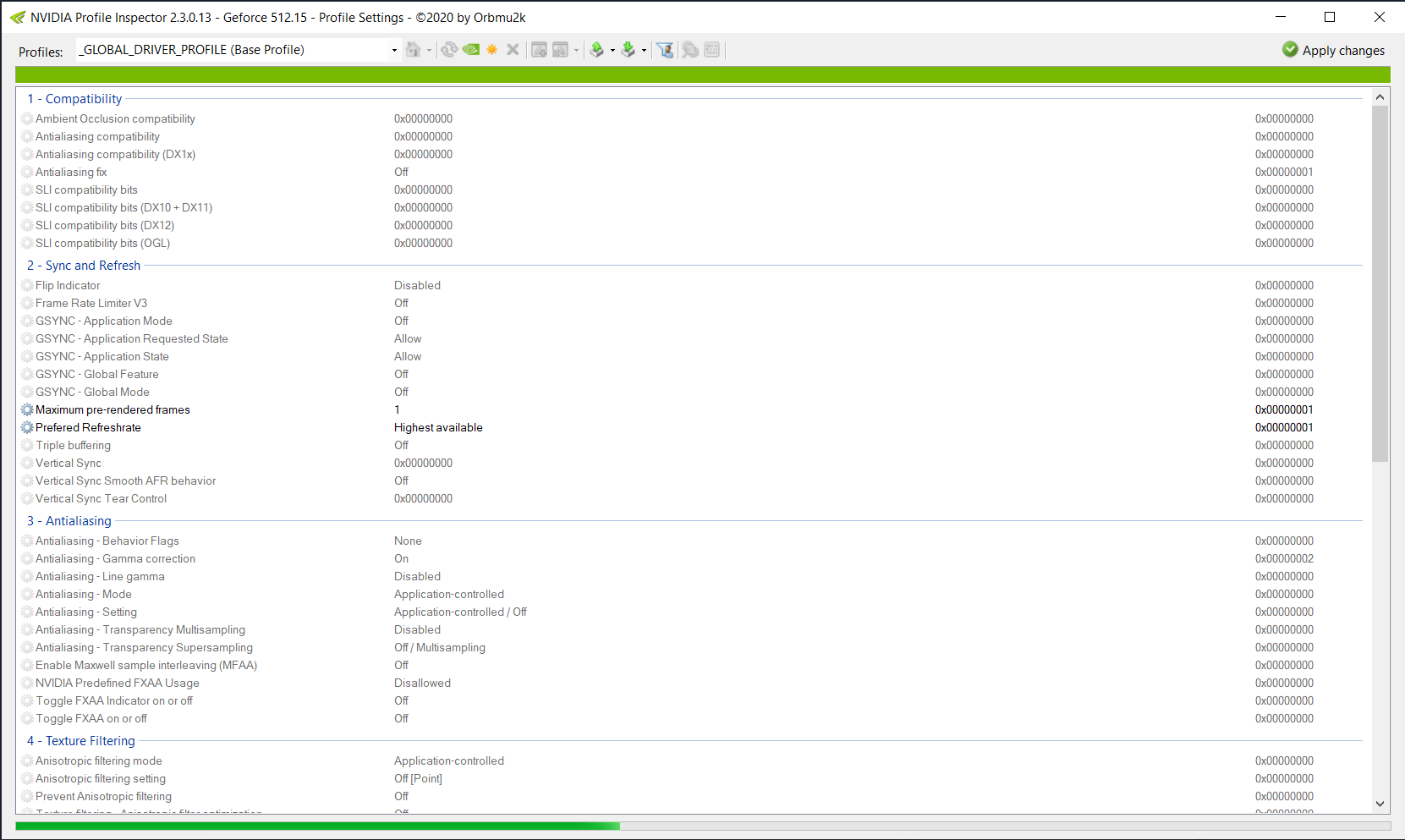
Task: Click the gear icon beside Antialiasing fix
Action: click(27, 172)
